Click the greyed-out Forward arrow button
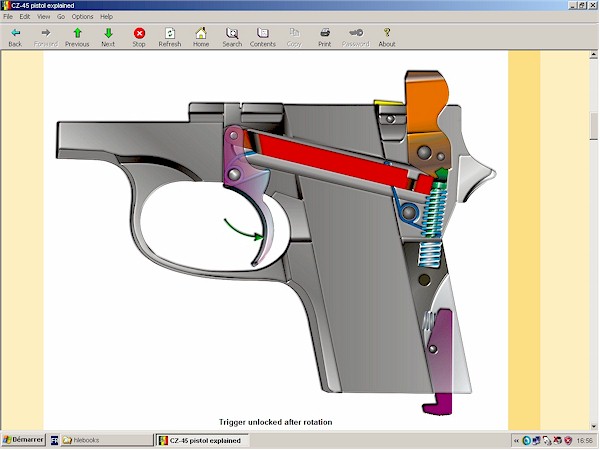The image size is (600, 450). [x=46, y=37]
